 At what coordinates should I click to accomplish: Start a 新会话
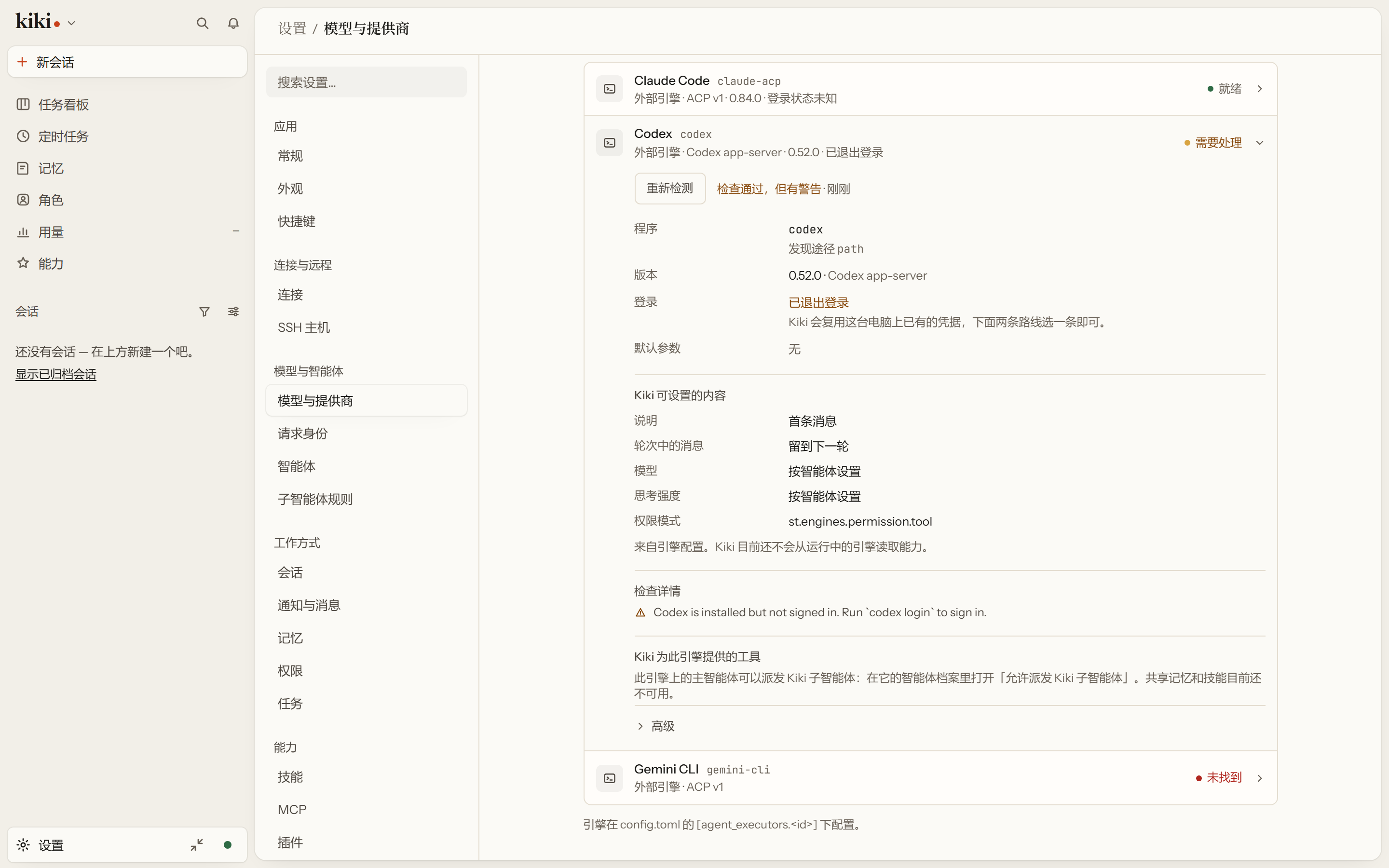coord(127,61)
